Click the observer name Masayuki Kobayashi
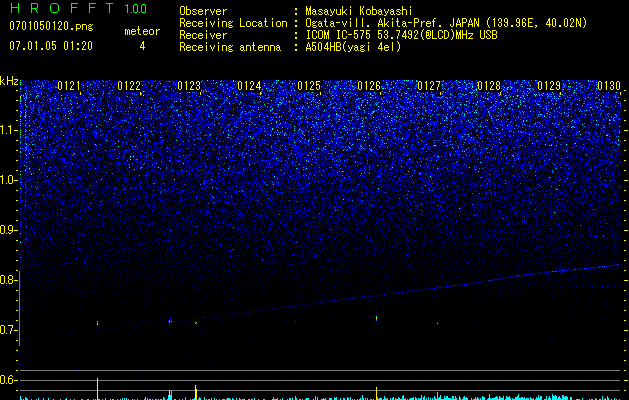Screen dimensions: 629x400 (359, 11)
